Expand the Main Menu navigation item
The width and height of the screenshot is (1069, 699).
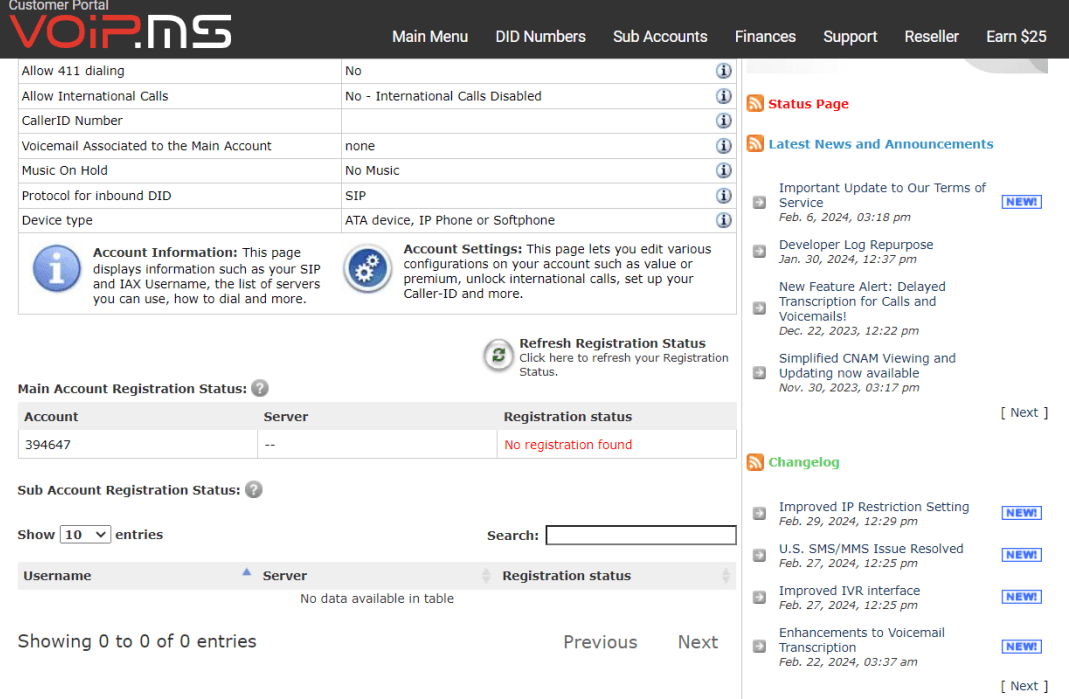(x=430, y=37)
